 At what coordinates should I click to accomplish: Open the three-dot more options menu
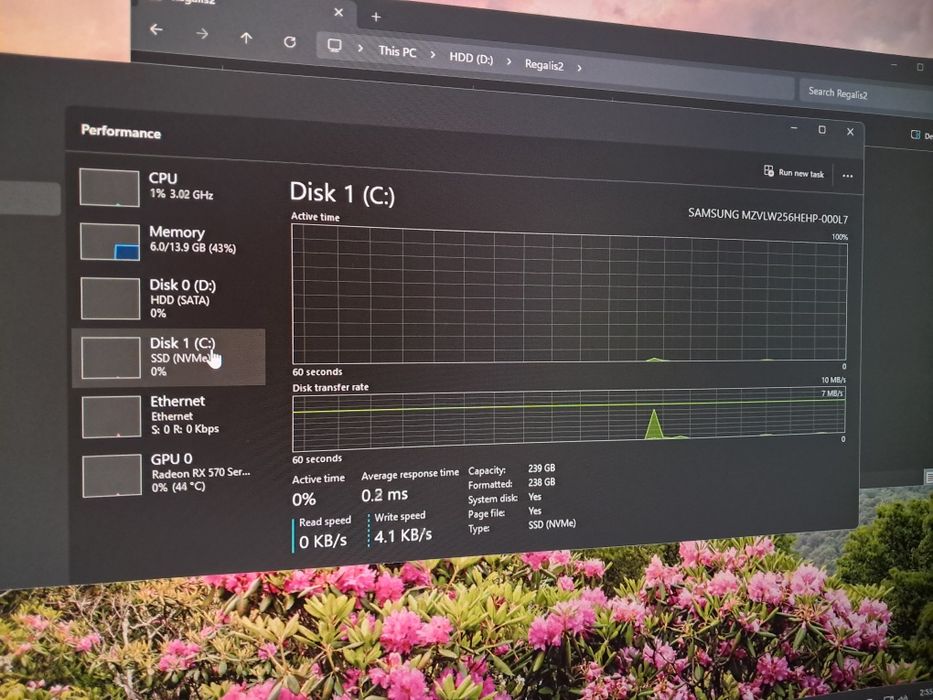(847, 176)
